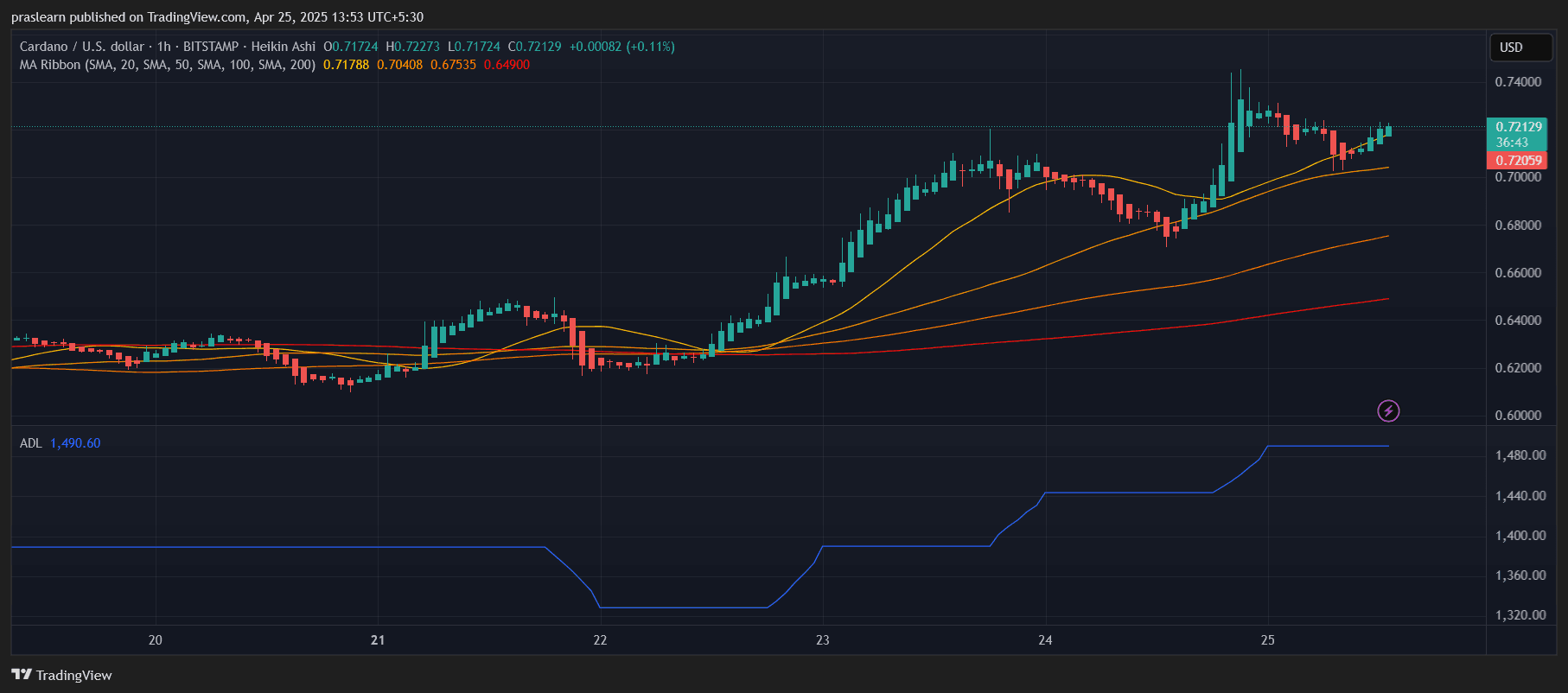1568x693 pixels.
Task: Click date 21 on the time axis
Action: pyautogui.click(x=378, y=640)
